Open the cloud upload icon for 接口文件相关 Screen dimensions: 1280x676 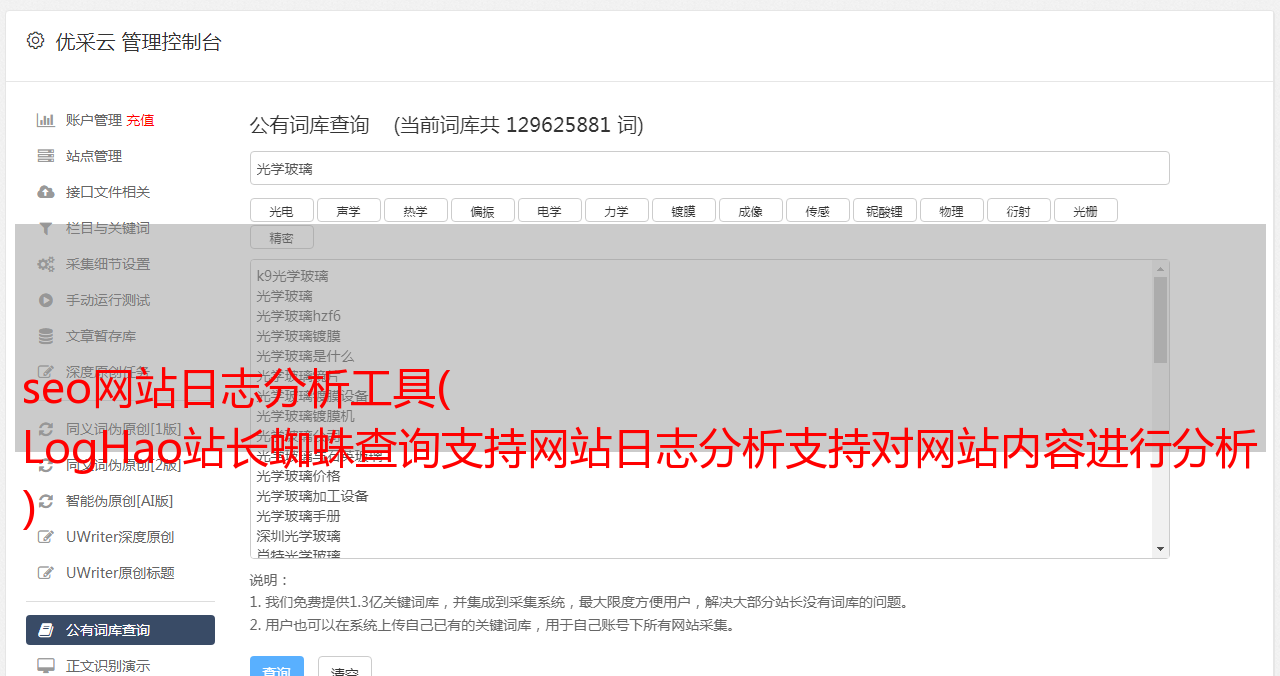coord(46,192)
